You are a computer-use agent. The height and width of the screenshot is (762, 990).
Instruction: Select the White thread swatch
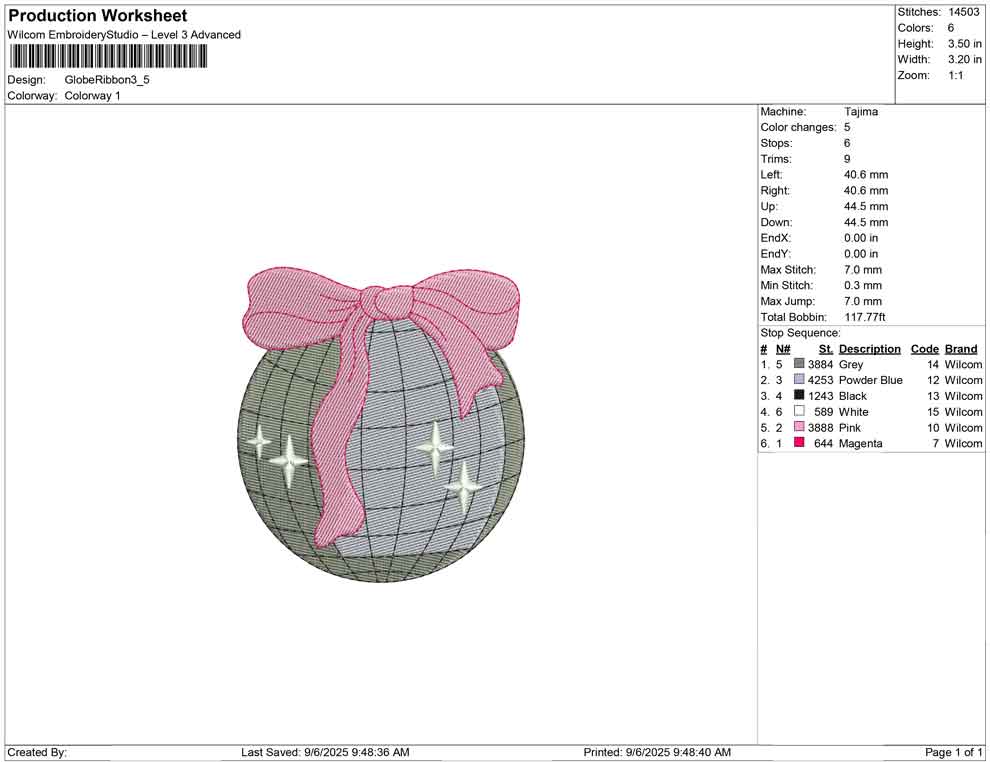point(799,412)
